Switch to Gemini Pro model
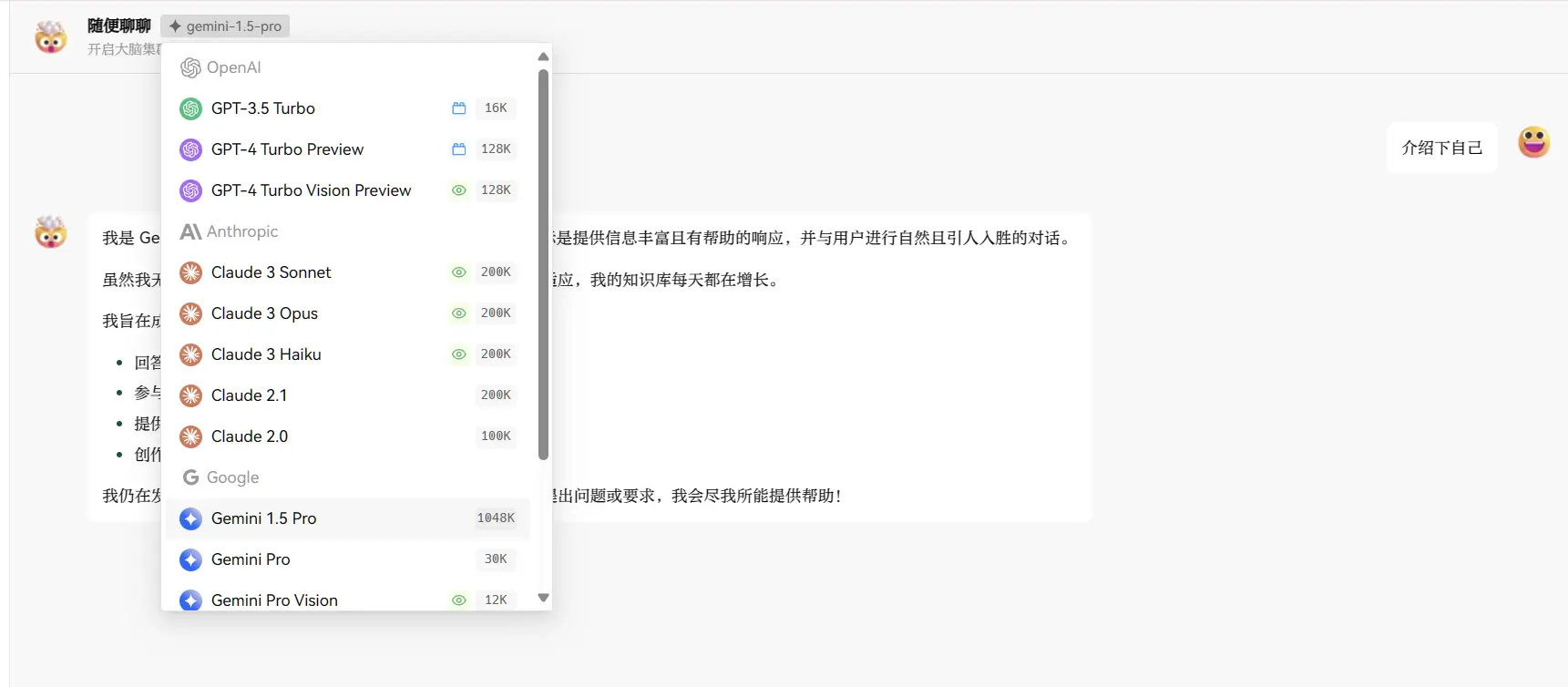1568x687 pixels. [x=347, y=559]
